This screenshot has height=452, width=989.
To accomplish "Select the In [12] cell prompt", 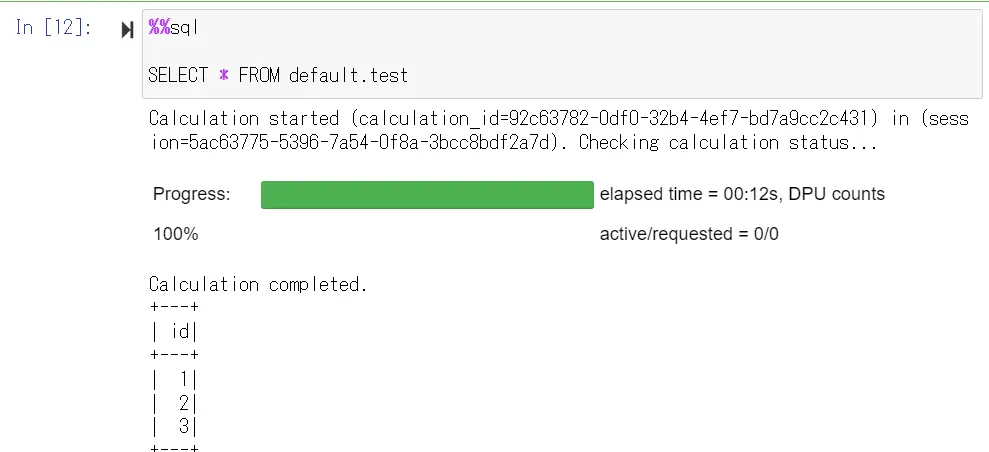I will 54,28.
